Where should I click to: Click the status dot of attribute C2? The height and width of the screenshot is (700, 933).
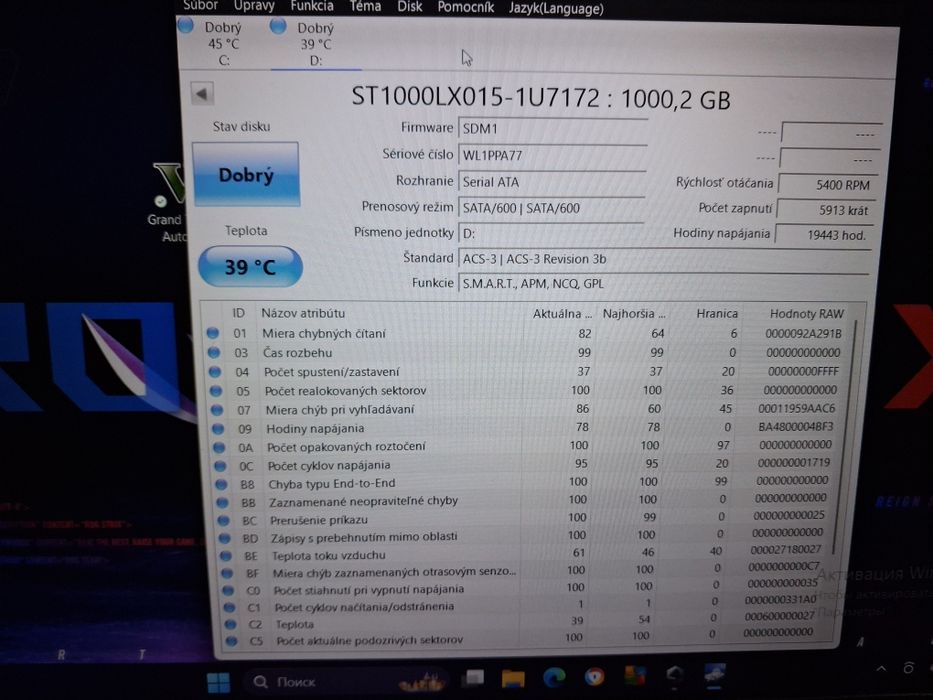(x=231, y=625)
